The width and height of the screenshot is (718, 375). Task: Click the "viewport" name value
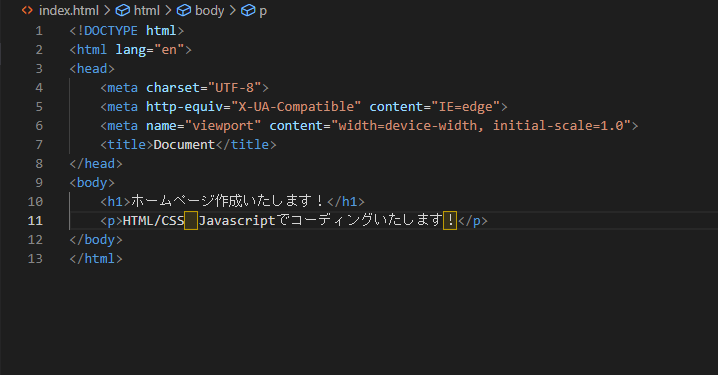coord(223,125)
